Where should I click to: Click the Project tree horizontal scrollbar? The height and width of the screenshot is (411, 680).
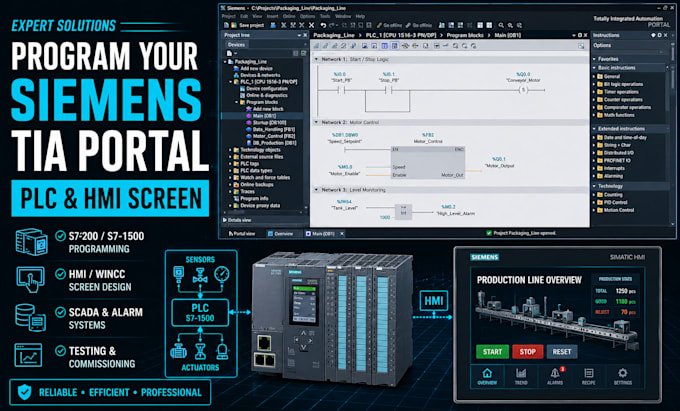(264, 212)
